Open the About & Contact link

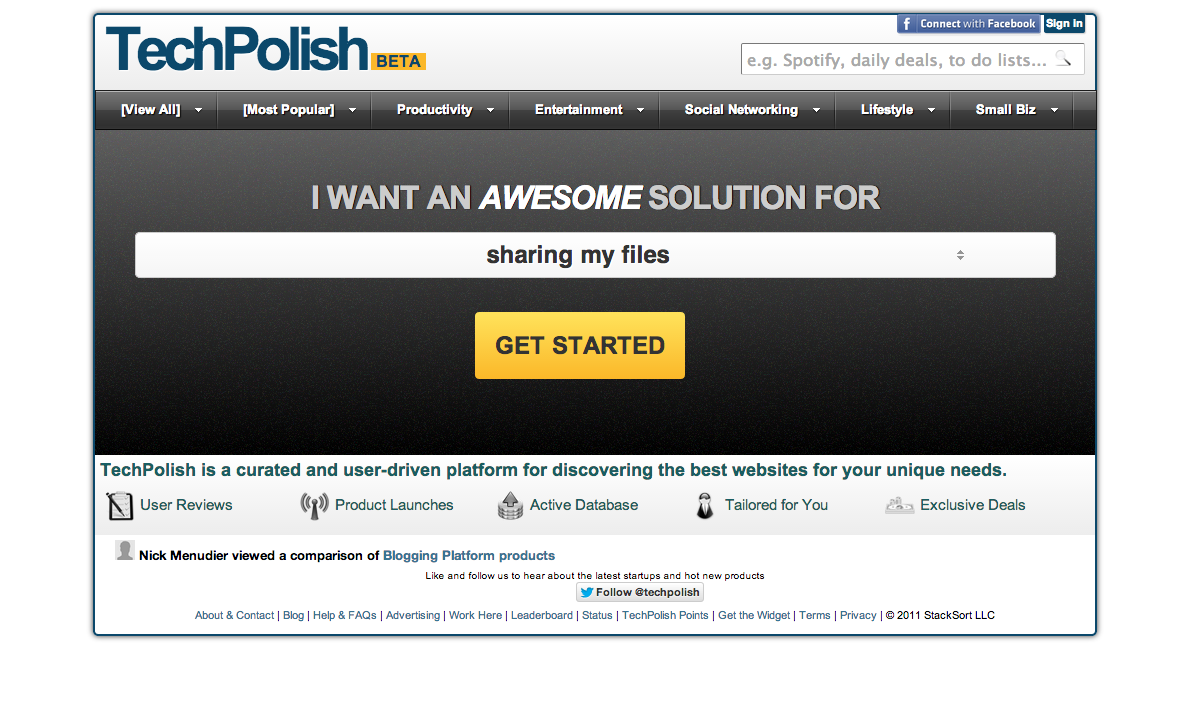pyautogui.click(x=234, y=616)
